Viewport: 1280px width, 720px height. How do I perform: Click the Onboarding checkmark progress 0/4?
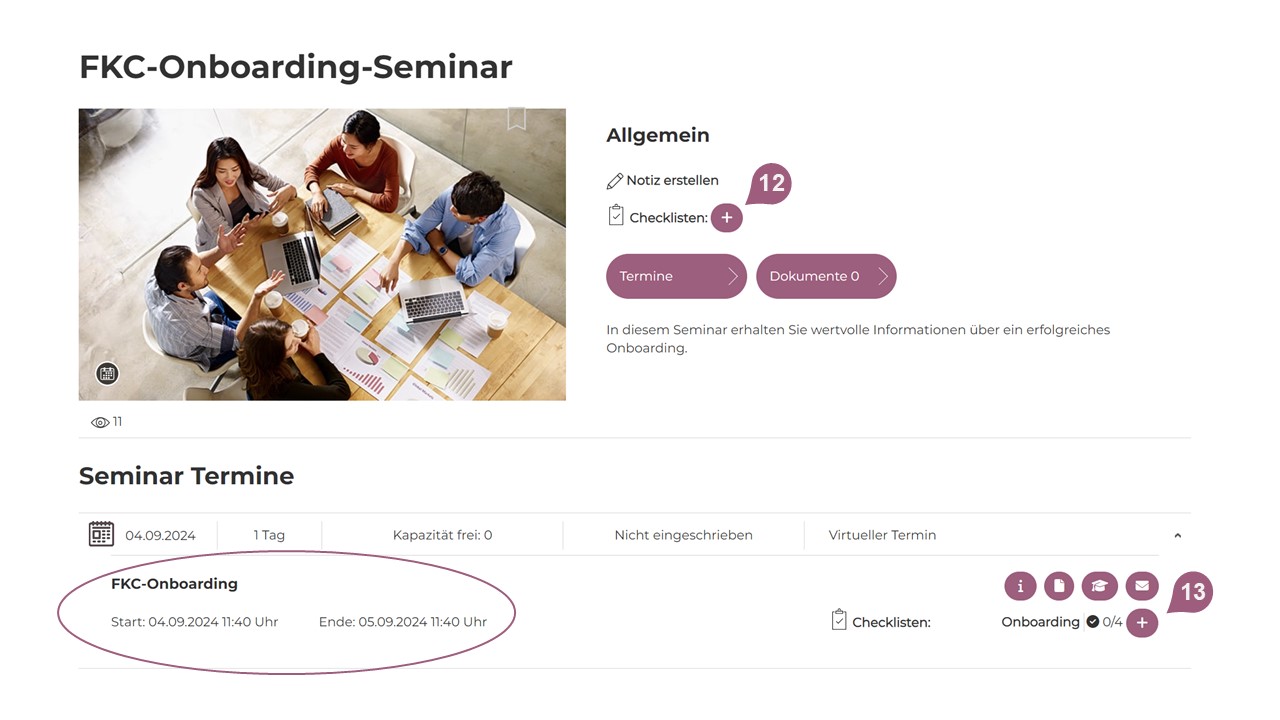(1105, 622)
